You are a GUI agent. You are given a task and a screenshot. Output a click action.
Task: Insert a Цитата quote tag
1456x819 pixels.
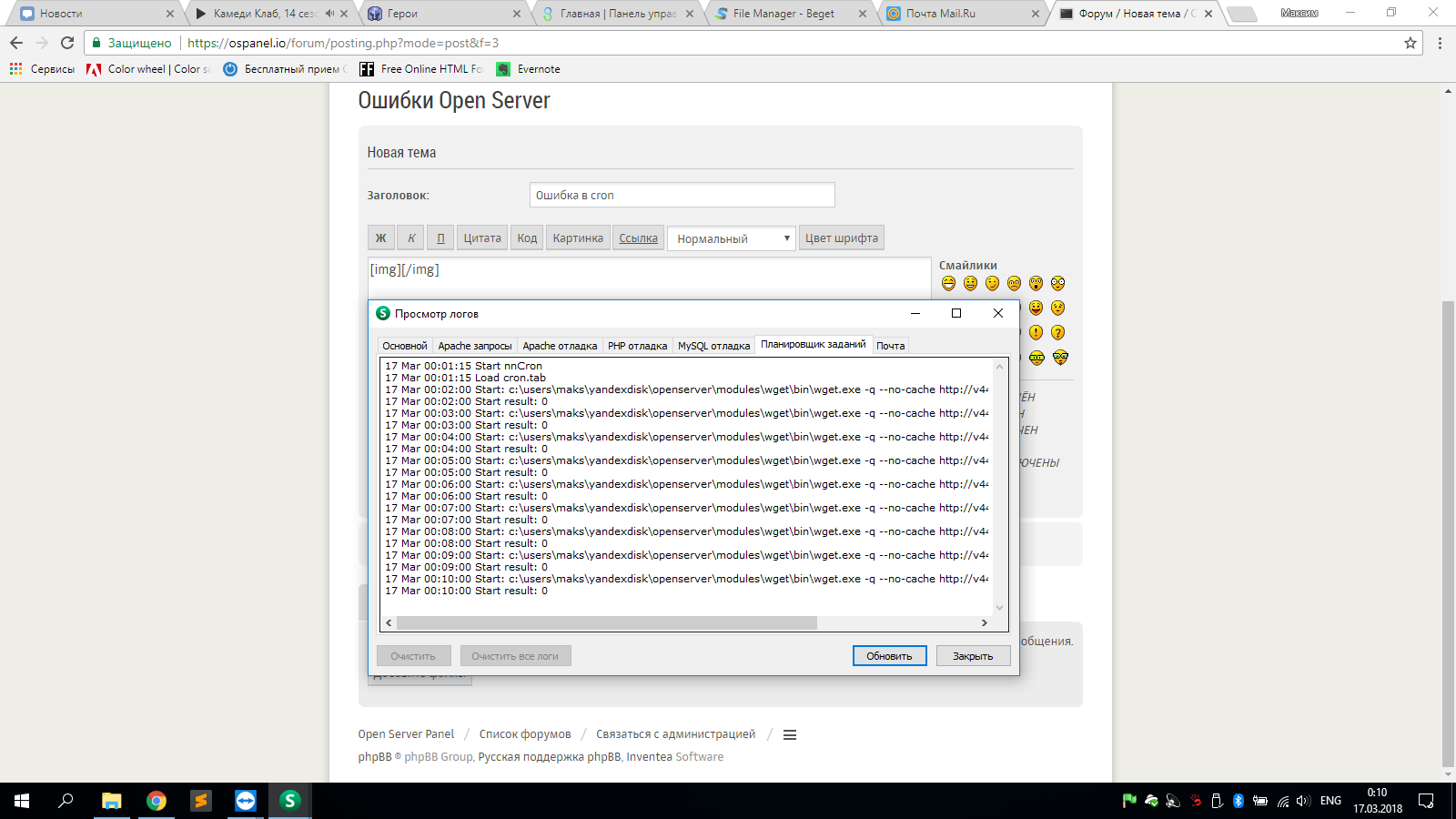click(x=481, y=238)
